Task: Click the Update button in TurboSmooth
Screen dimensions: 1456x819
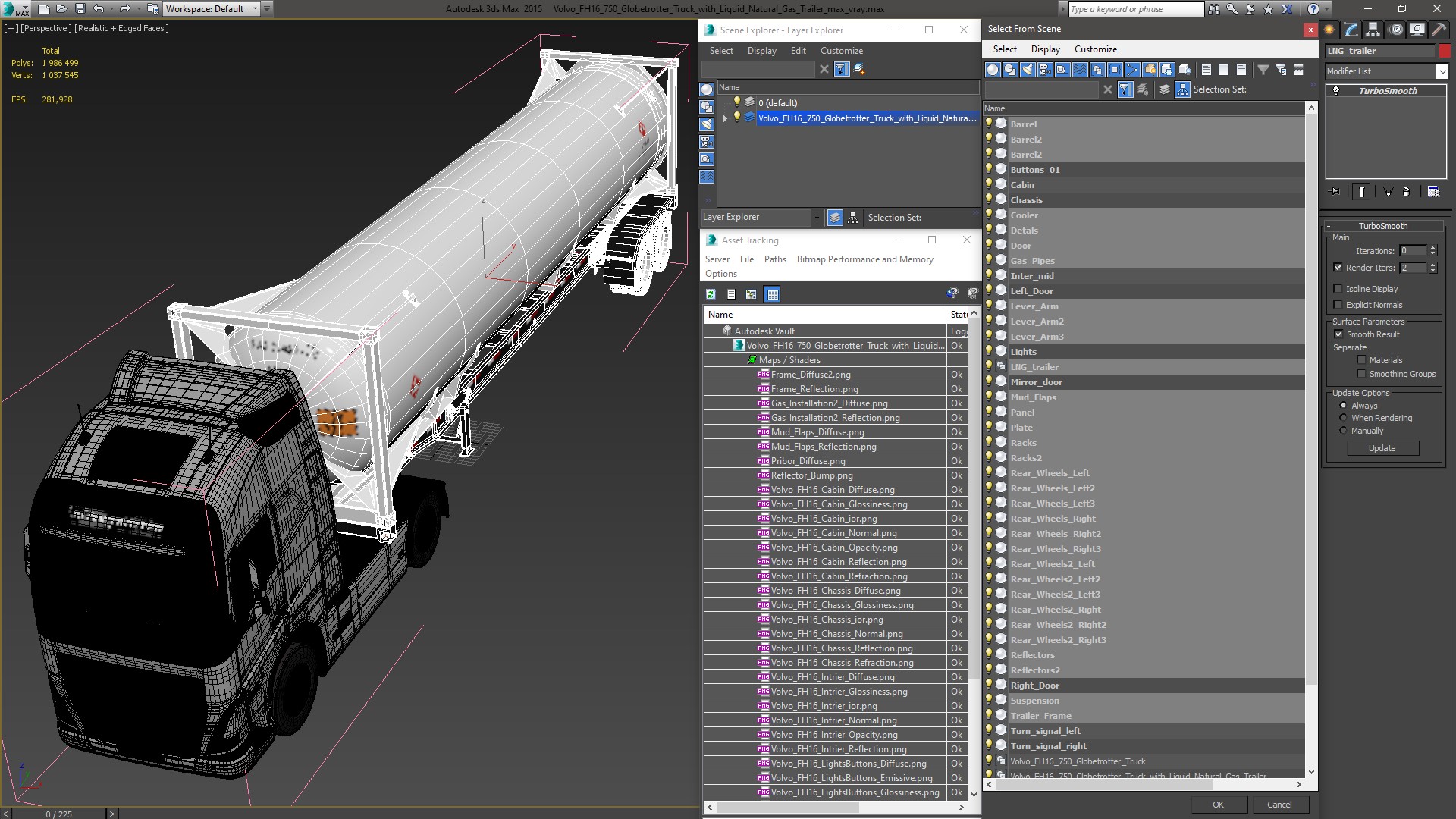Action: point(1382,448)
